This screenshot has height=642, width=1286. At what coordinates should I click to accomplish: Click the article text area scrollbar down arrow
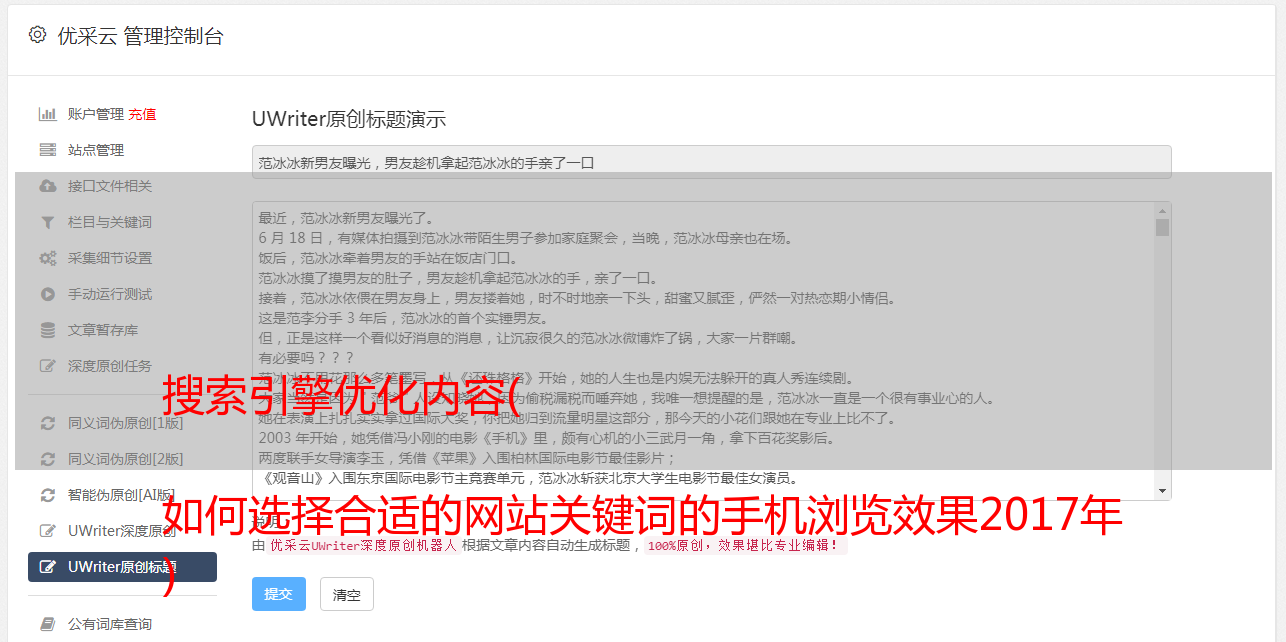tap(1162, 491)
